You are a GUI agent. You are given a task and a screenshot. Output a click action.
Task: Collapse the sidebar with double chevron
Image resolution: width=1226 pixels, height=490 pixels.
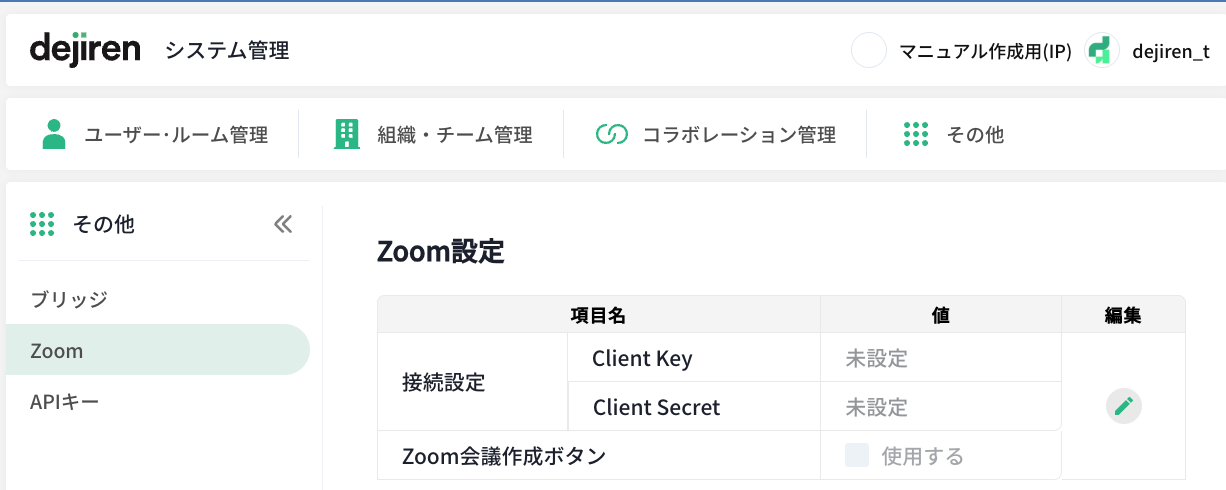pos(283,224)
